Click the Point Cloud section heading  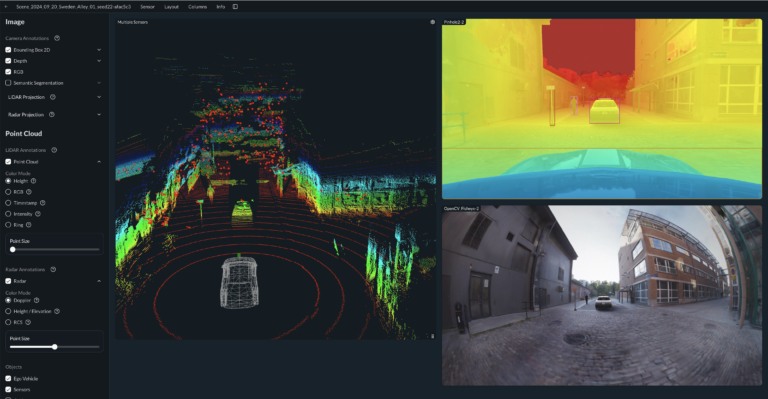tap(24, 134)
